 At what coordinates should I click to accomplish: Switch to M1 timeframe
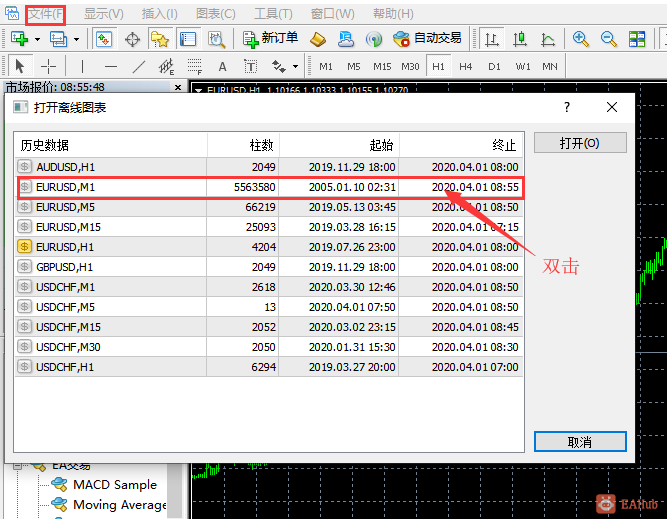[325, 67]
